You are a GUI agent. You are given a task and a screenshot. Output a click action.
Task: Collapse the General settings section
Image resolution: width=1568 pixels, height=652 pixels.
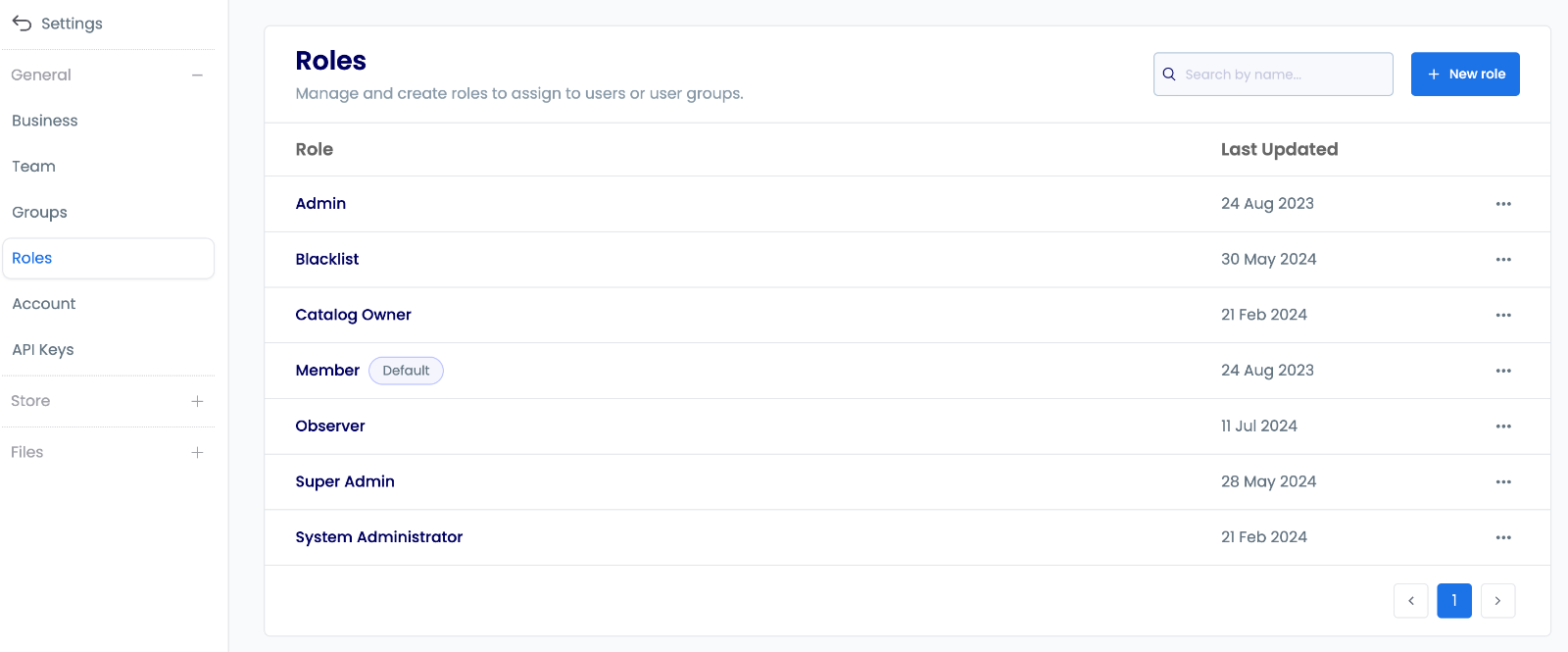coord(197,75)
